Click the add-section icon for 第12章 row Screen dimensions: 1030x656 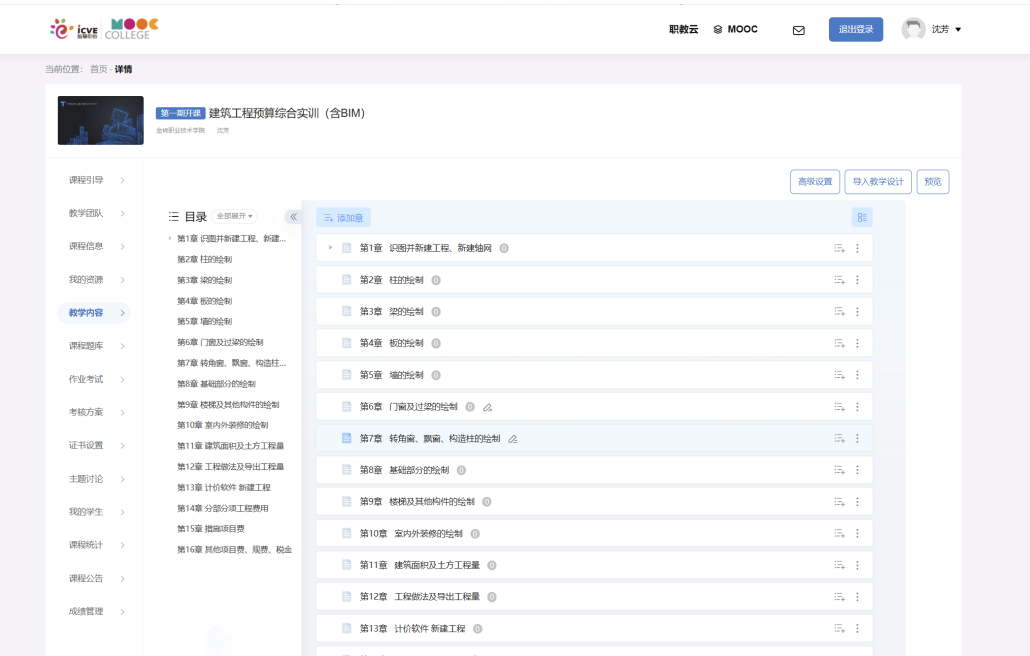point(840,596)
